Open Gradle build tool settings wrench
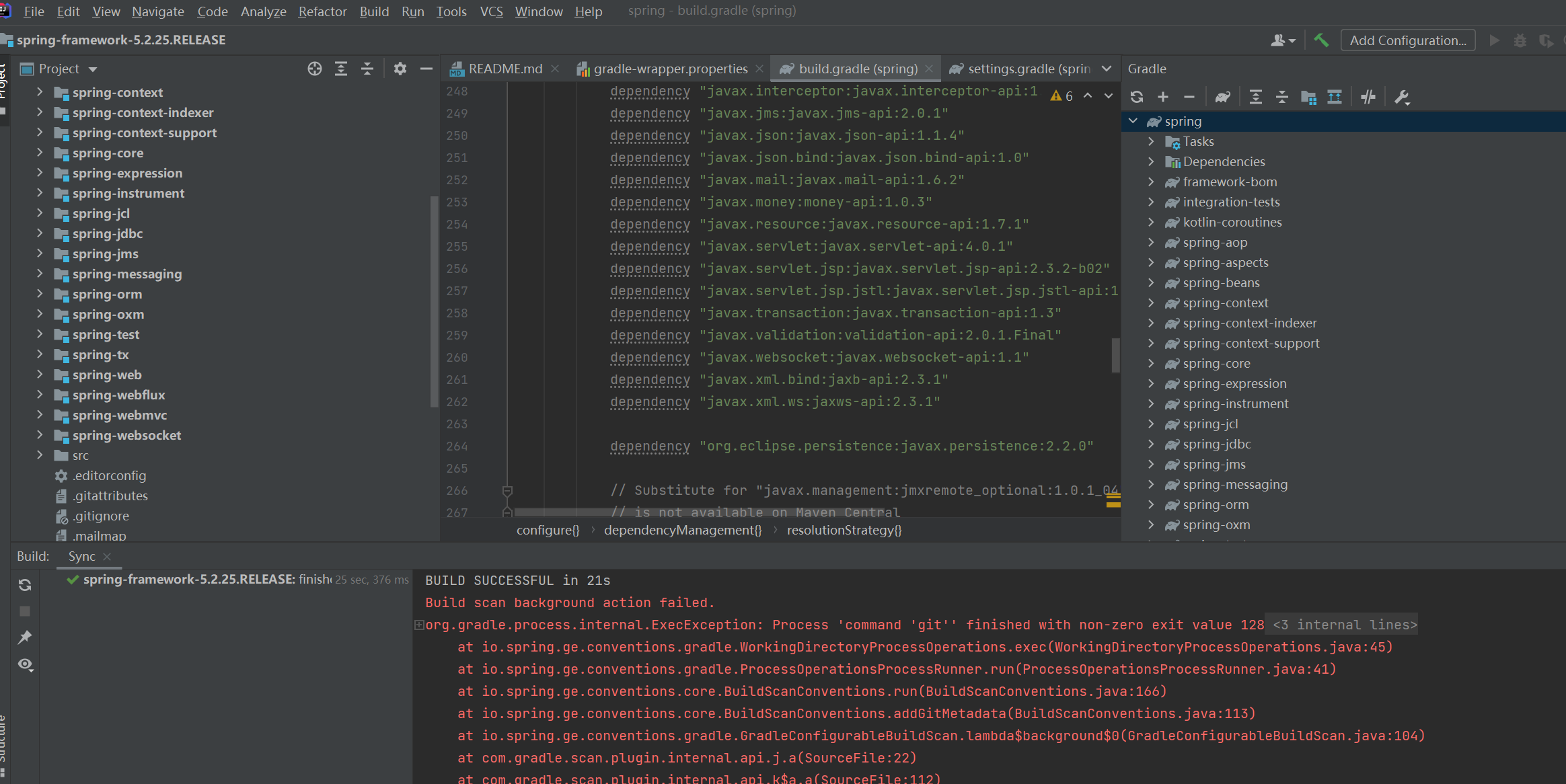 click(x=1402, y=97)
